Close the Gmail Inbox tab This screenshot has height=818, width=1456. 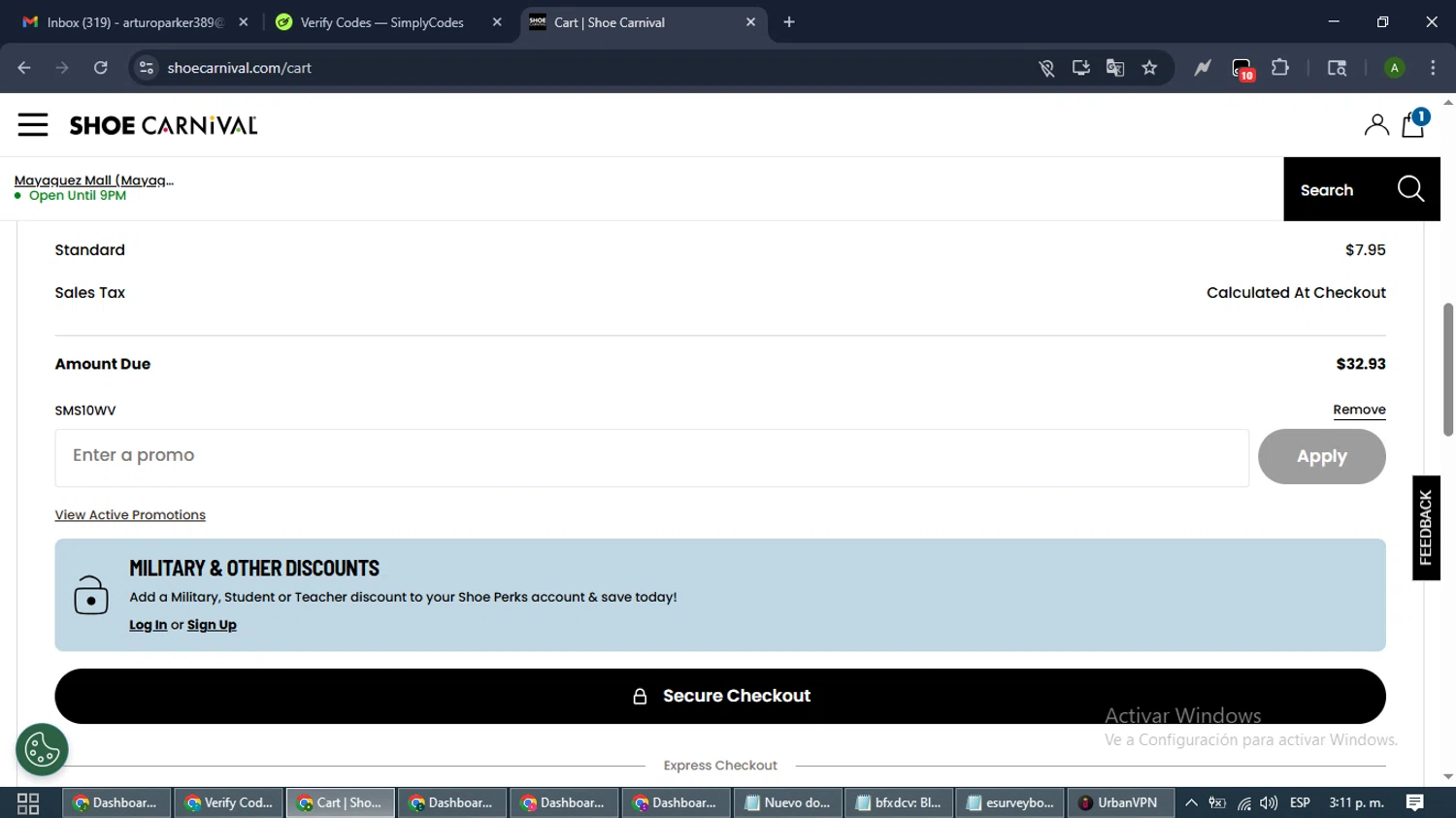244,22
